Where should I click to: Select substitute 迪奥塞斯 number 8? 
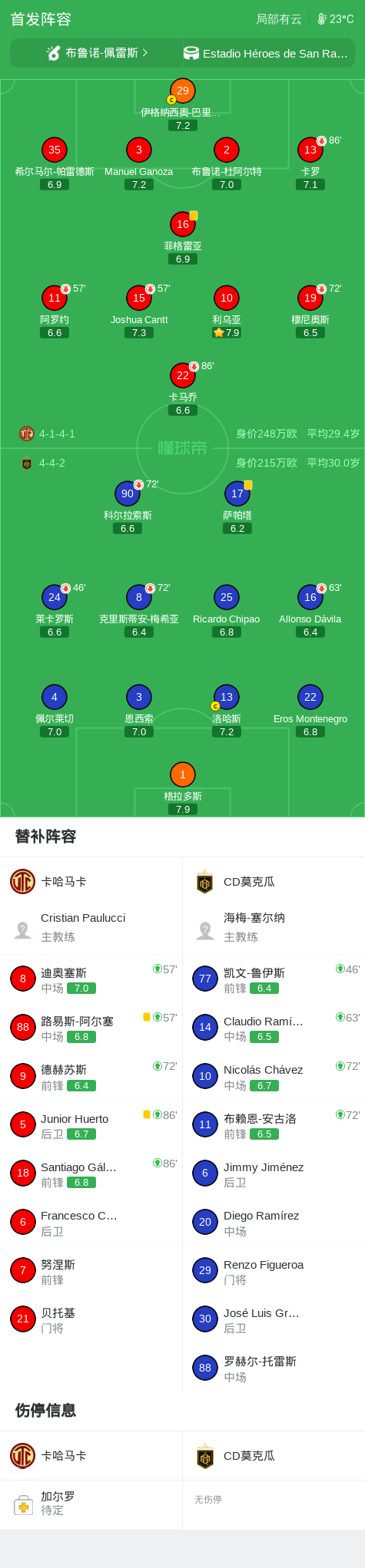(x=91, y=979)
